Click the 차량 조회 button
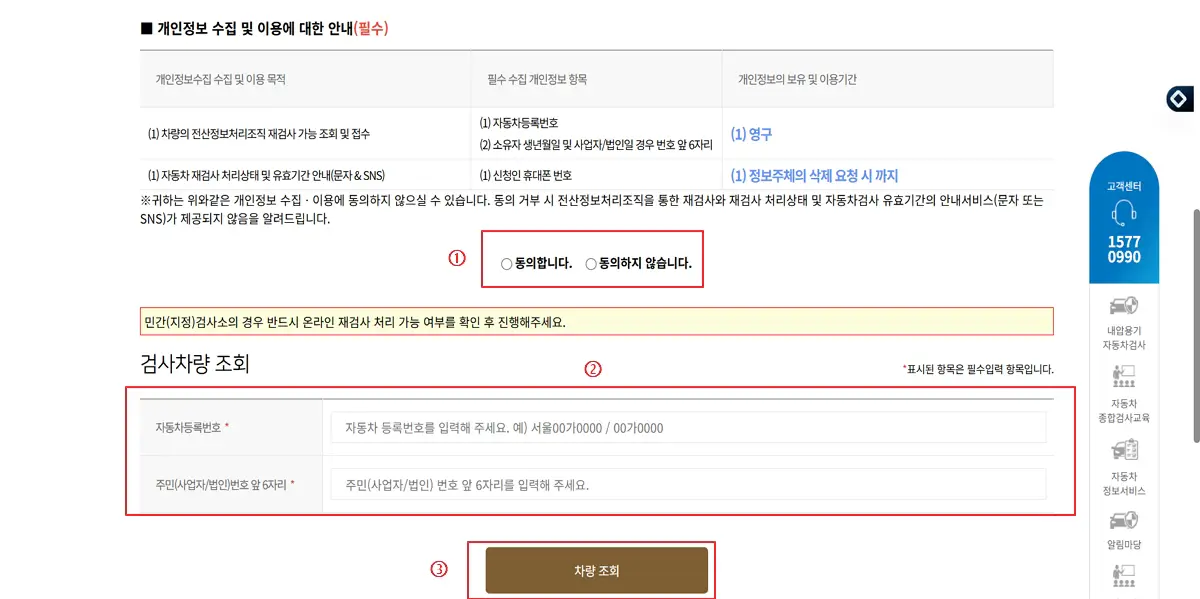Screen dimensions: 1200x599 point(597,571)
